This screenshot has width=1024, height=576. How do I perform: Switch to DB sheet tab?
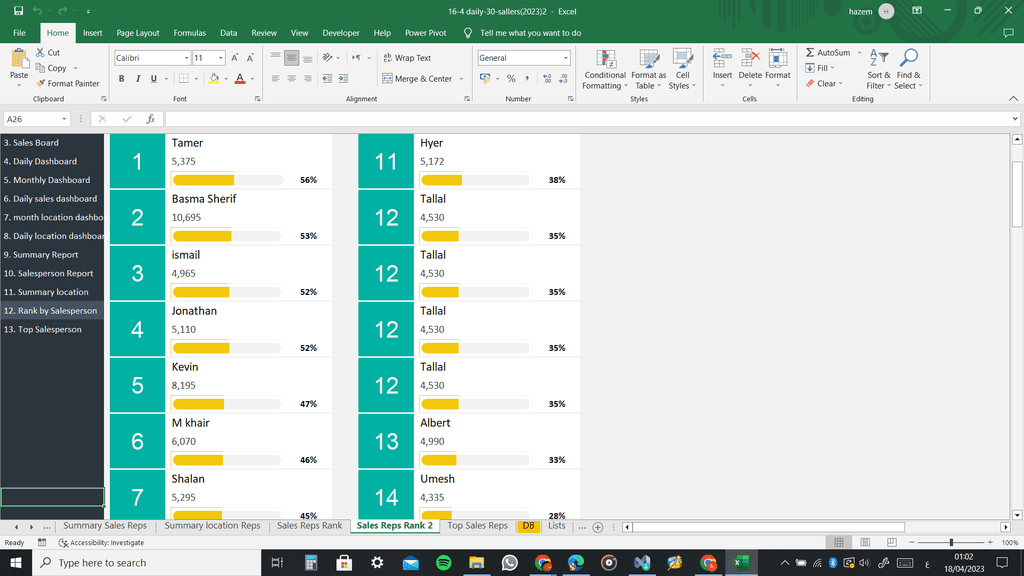[528, 526]
